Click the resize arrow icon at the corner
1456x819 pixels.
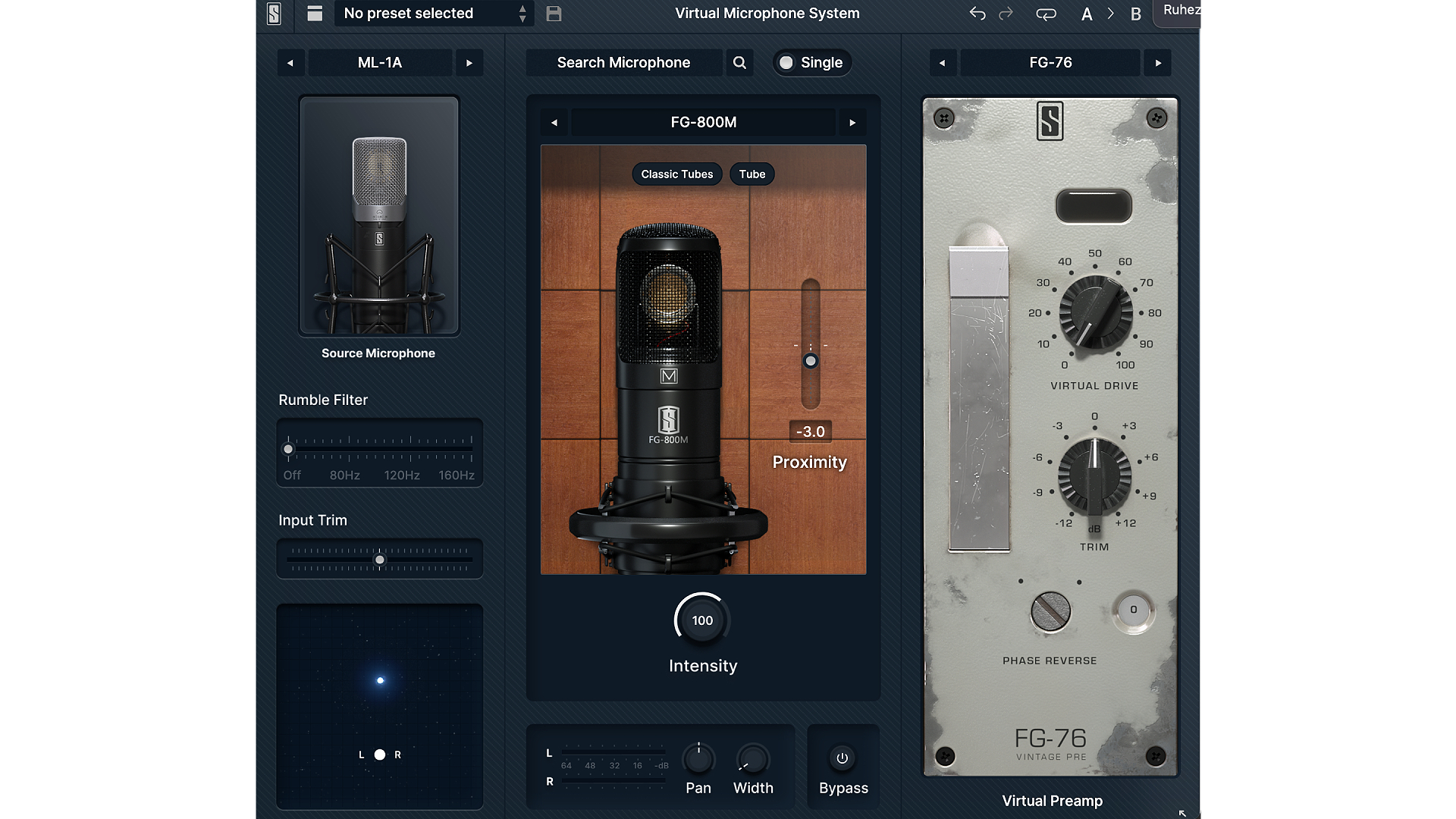1183,812
